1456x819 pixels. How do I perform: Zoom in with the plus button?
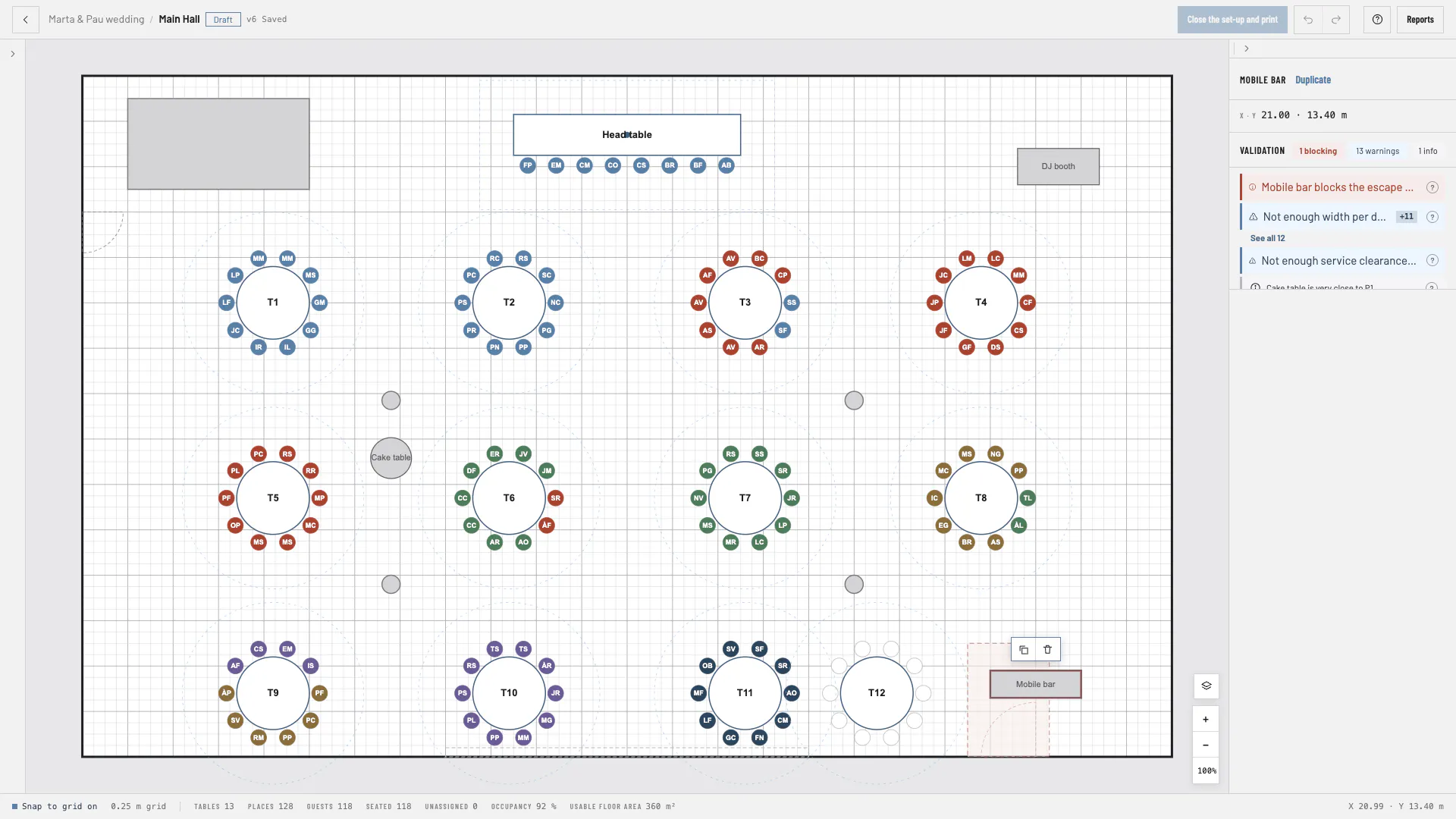click(x=1206, y=720)
